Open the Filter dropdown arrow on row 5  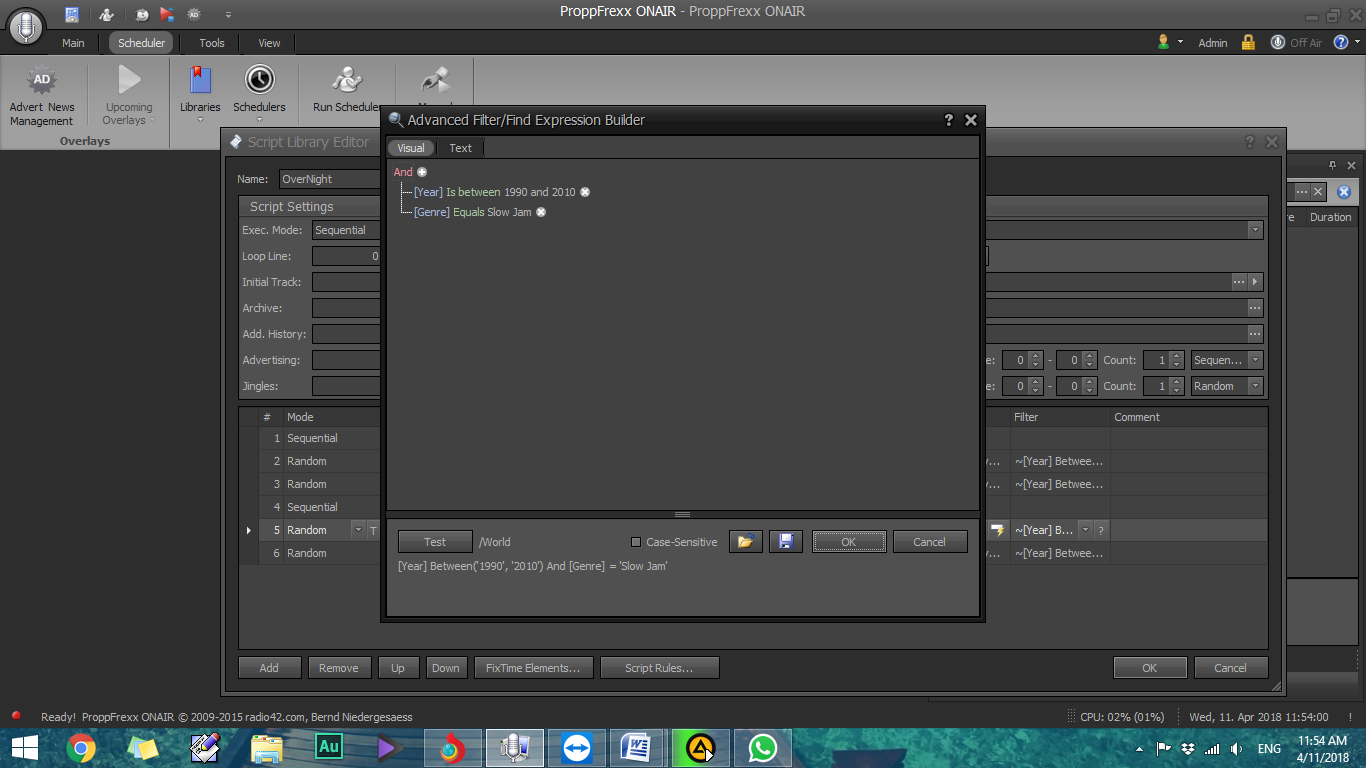tap(1085, 530)
